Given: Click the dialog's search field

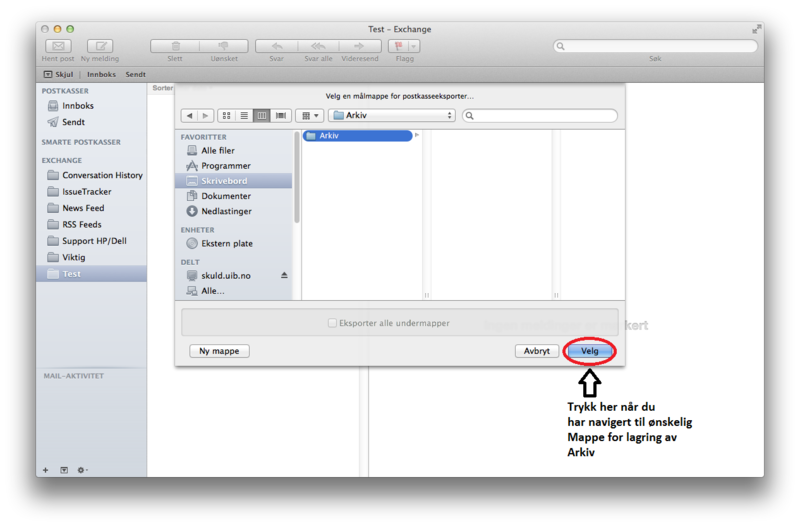Looking at the screenshot, I should click(x=540, y=116).
